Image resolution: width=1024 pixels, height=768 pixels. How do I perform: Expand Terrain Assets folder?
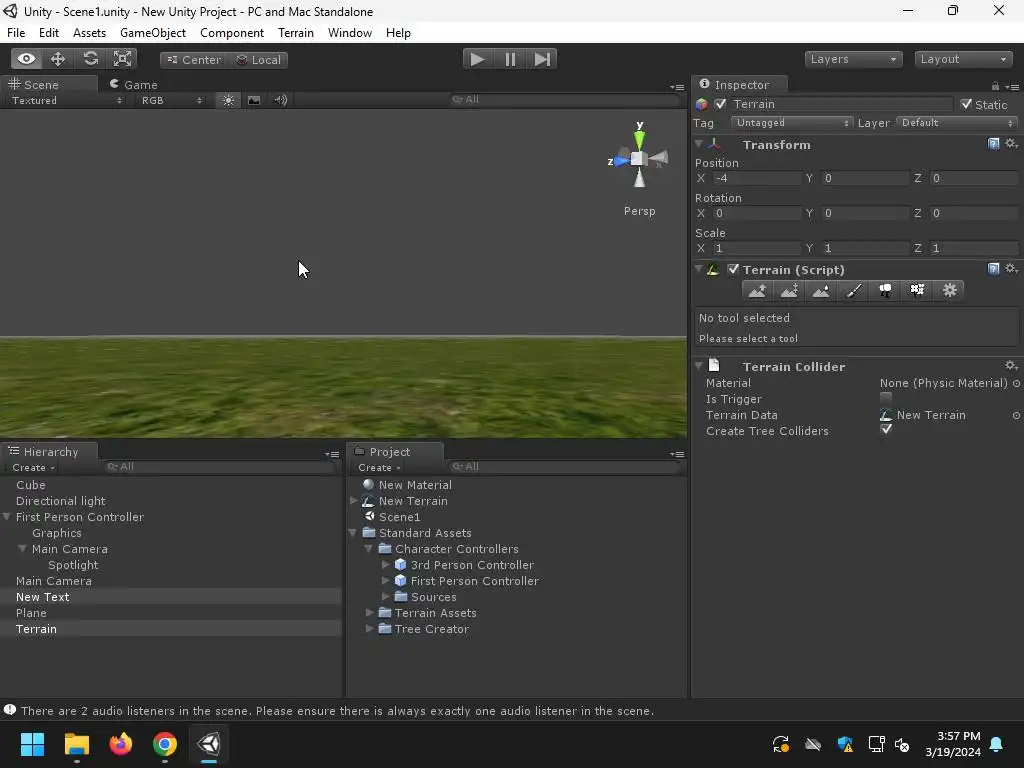click(x=370, y=613)
